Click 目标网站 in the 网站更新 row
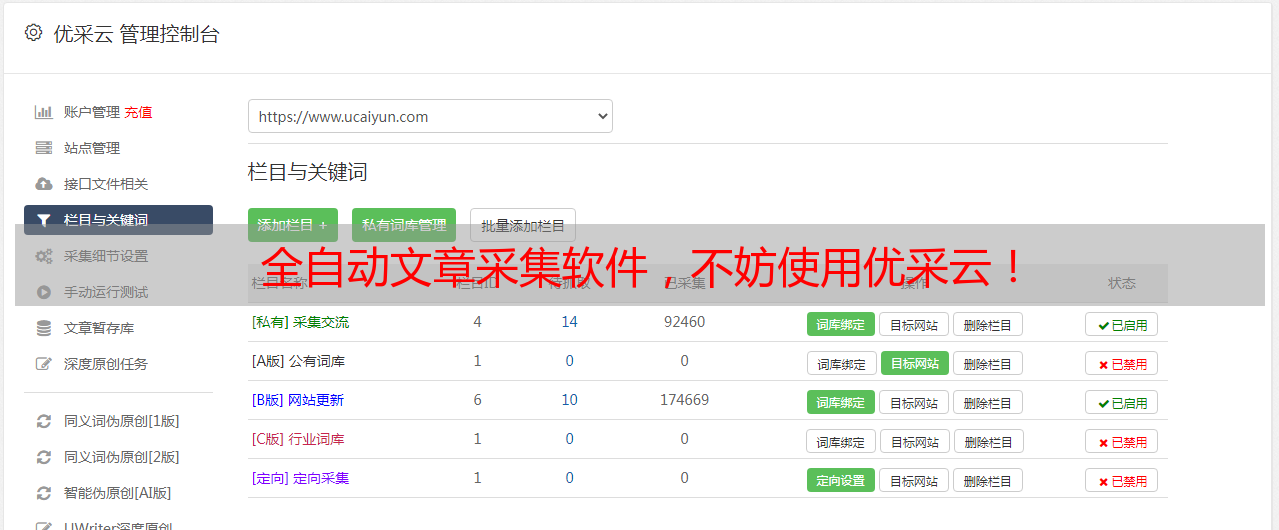The image size is (1279, 530). (x=914, y=402)
